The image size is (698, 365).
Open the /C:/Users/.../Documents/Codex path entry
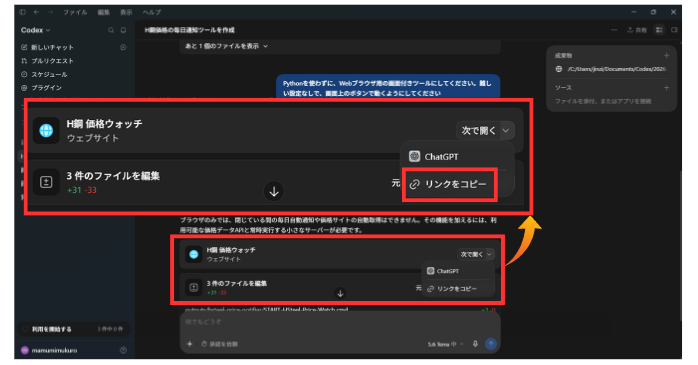(x=616, y=69)
